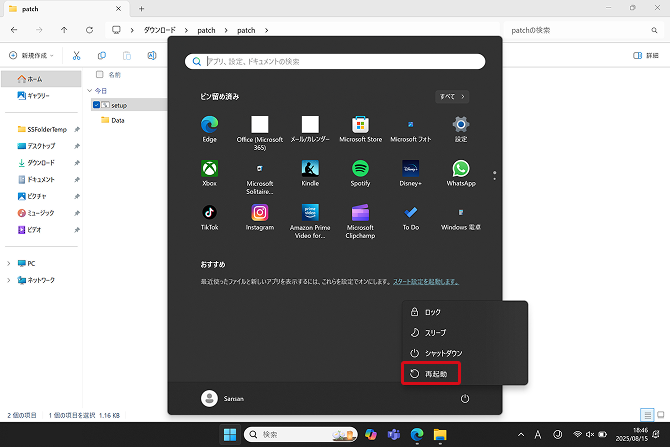This screenshot has height=447, width=670.
Task: Open Microsoft Solitaire pinned app
Action: 259,177
